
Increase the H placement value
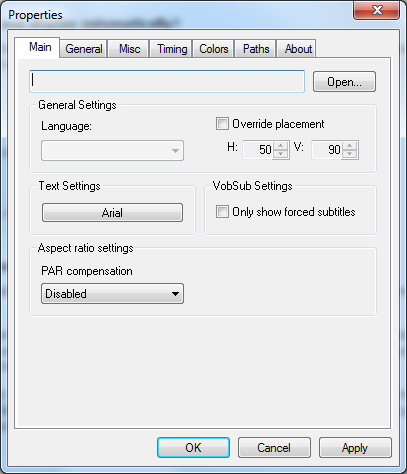(x=281, y=146)
